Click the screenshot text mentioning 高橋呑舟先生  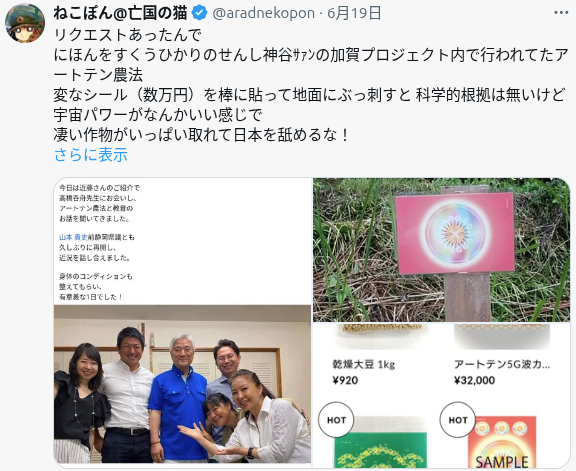(98, 198)
